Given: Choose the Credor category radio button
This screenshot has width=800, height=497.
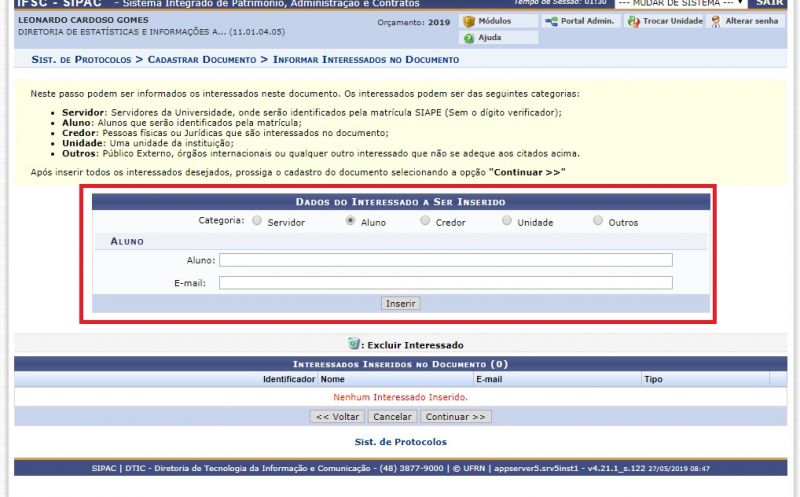Looking at the screenshot, I should tap(426, 221).
